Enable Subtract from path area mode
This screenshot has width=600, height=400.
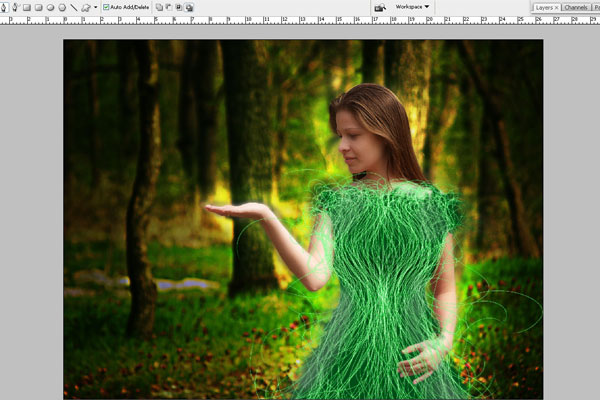pos(169,7)
